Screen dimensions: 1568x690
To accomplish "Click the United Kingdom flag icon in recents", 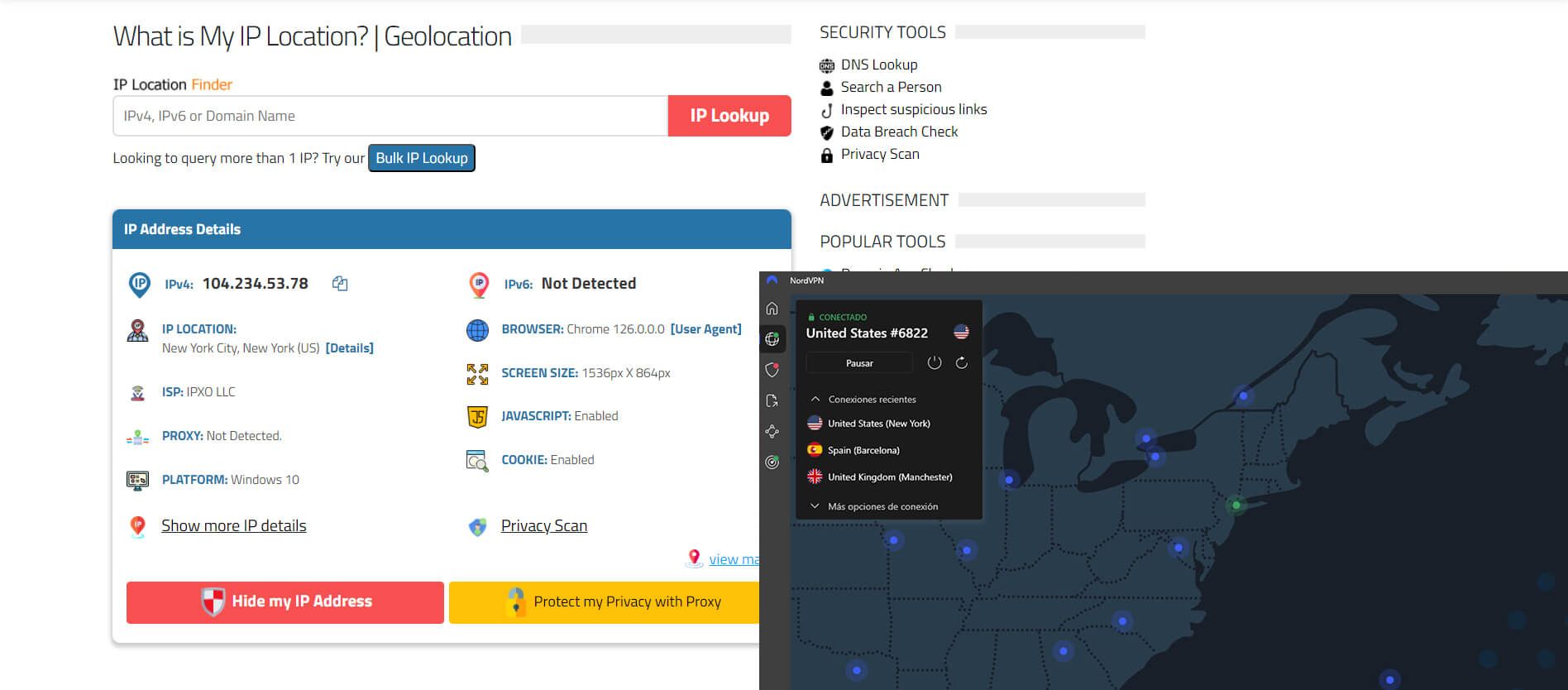I will [815, 477].
